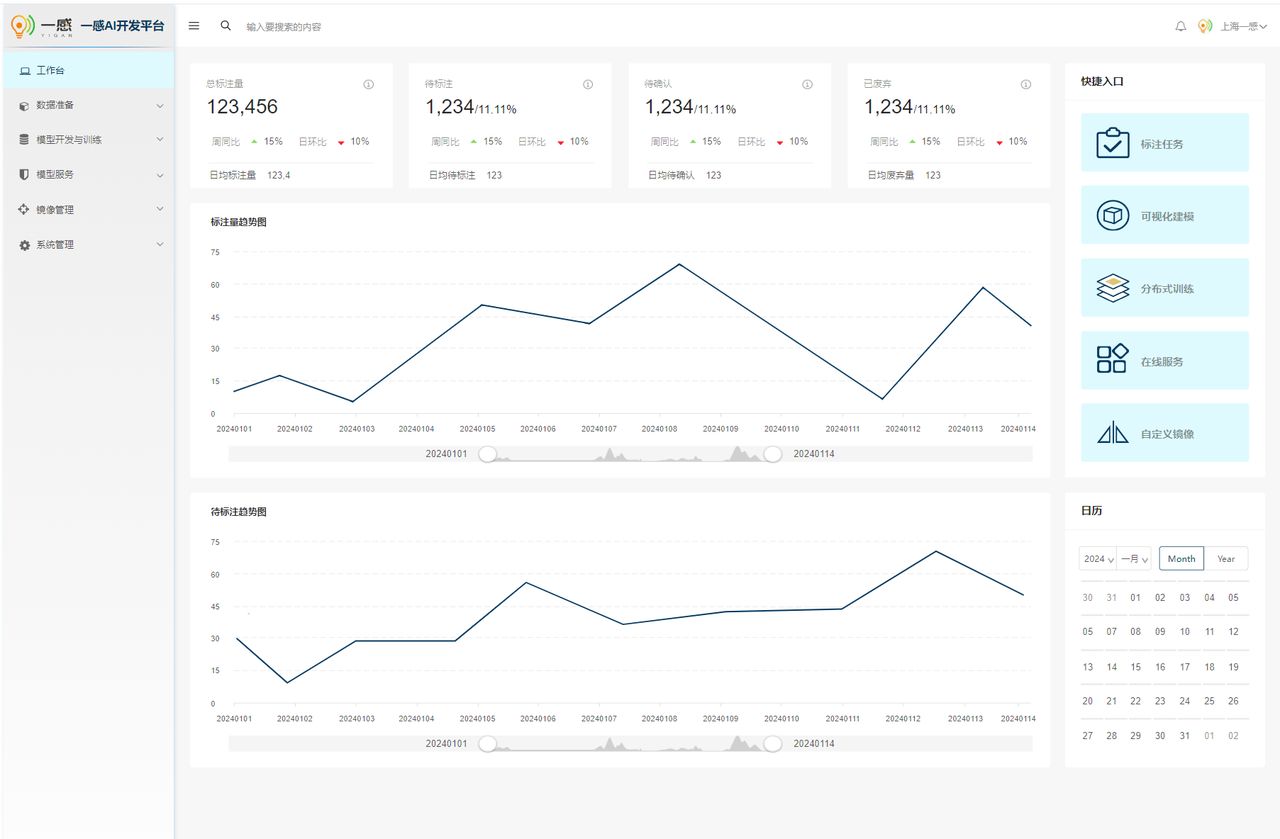Open notifications via the bell icon

1181,26
